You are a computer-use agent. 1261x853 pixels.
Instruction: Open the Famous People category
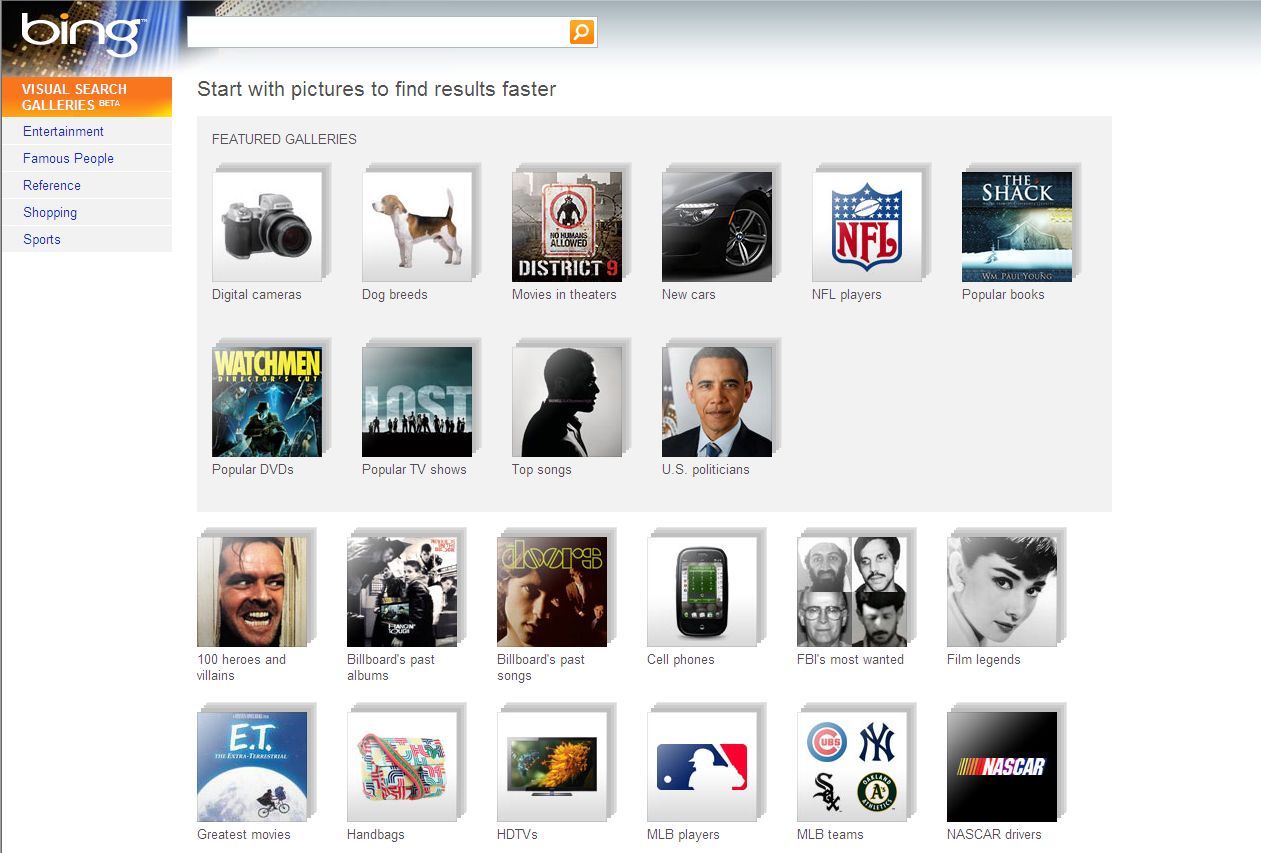tap(68, 158)
